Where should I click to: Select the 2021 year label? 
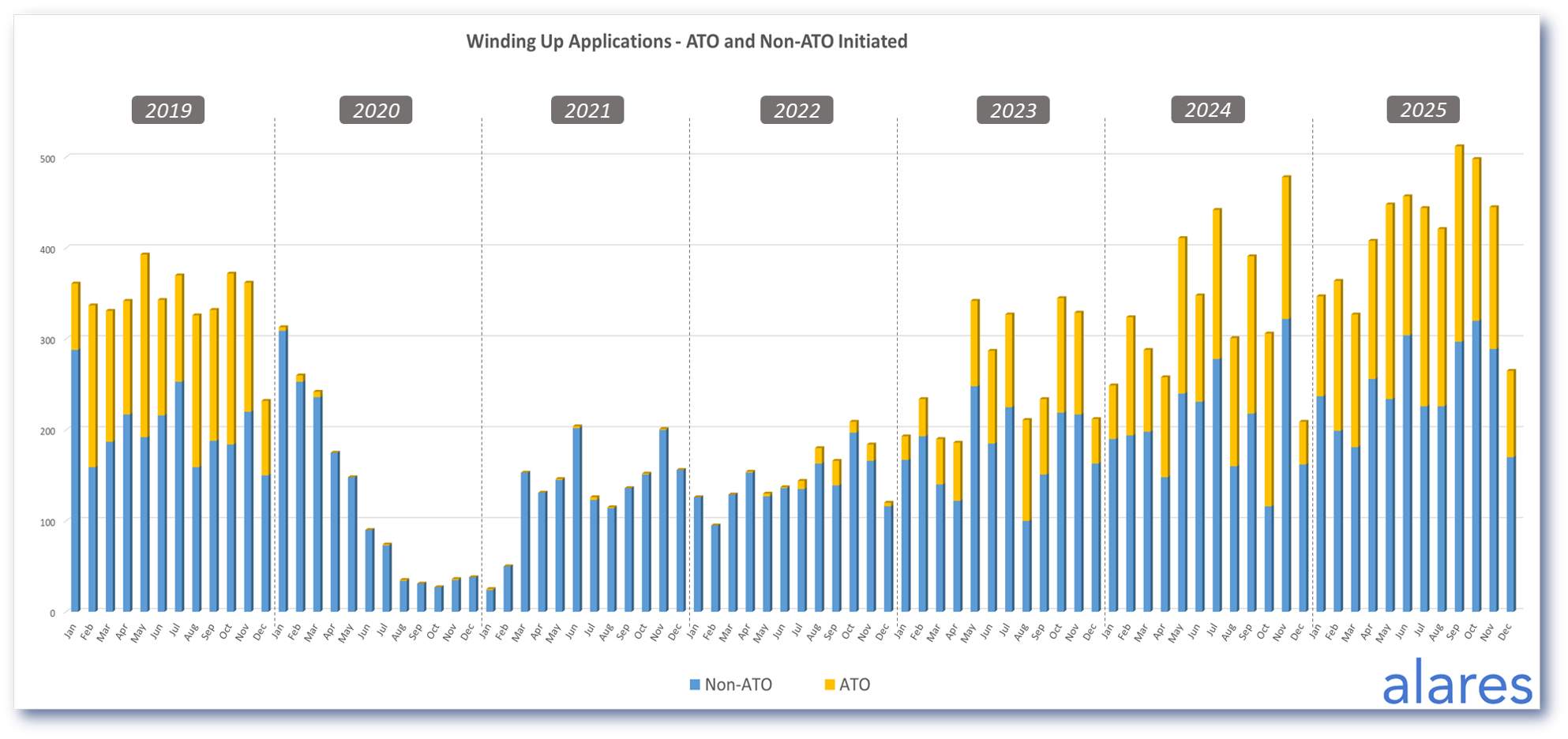pos(587,110)
